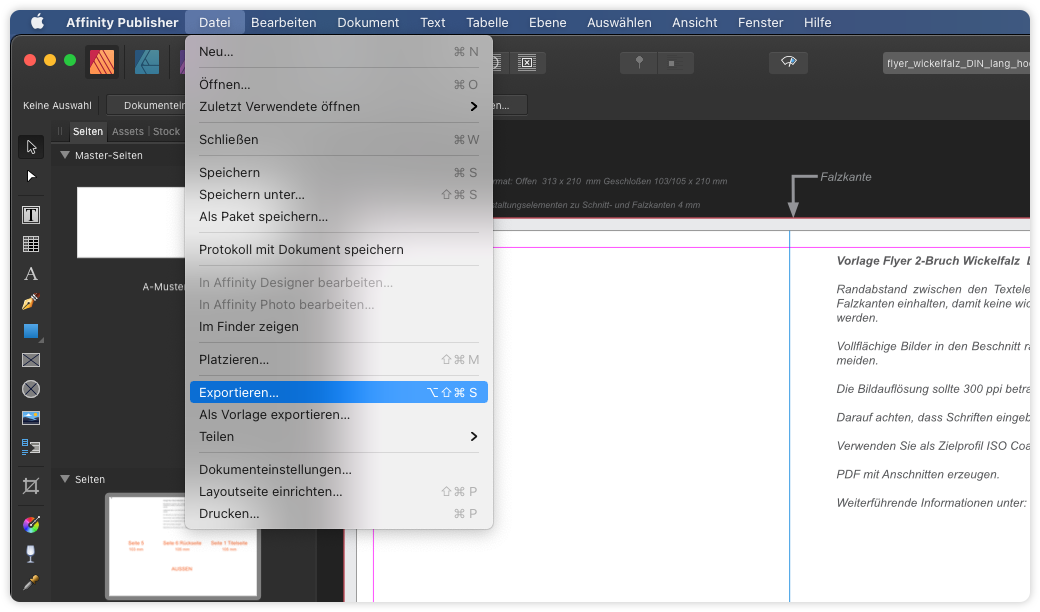Select the flyer page thumbnail in Seiten
Viewport: 1040px width, 612px height.
(182, 546)
